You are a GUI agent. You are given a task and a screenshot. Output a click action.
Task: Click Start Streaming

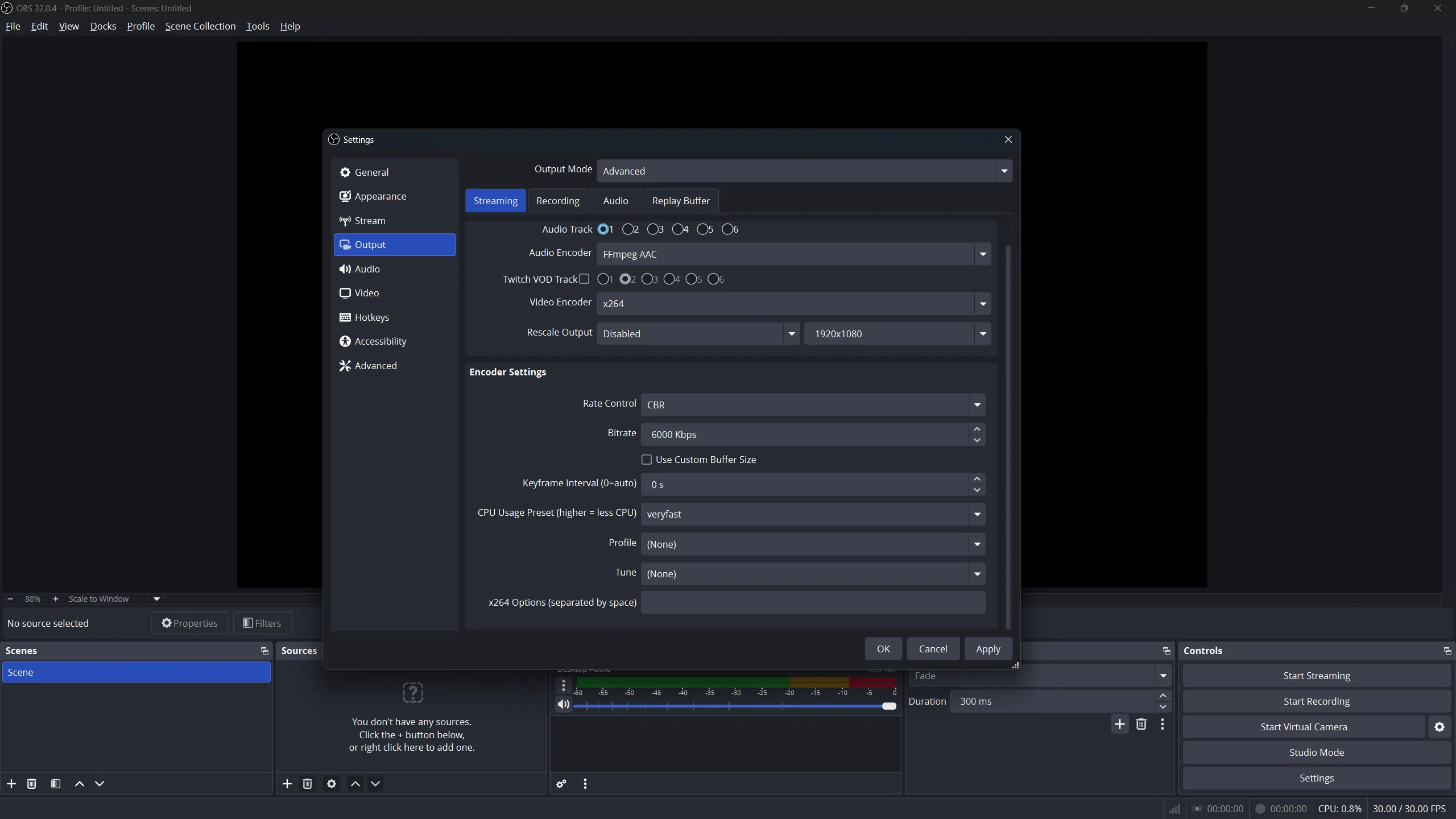(1316, 676)
